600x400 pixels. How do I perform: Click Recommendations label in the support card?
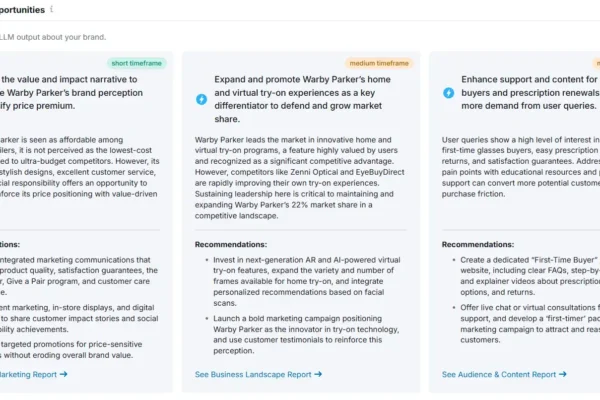pos(478,243)
